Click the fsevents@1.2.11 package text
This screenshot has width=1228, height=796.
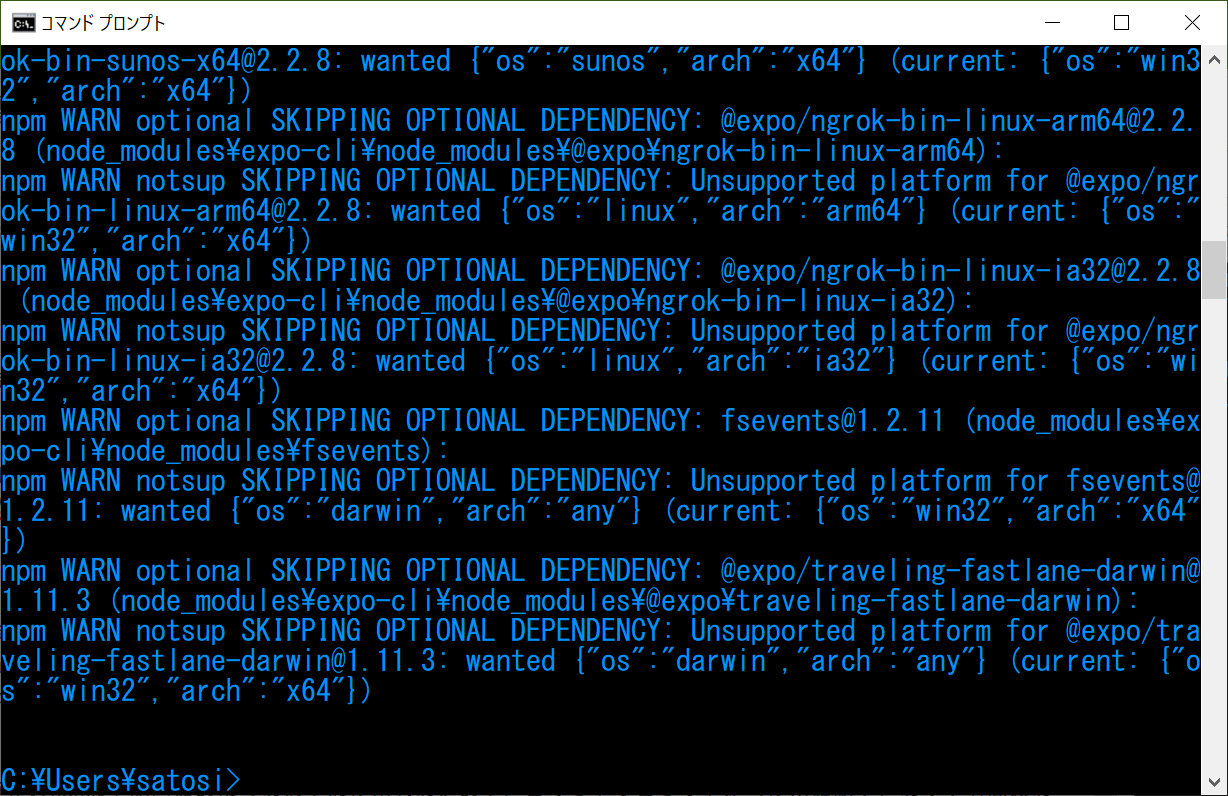832,421
